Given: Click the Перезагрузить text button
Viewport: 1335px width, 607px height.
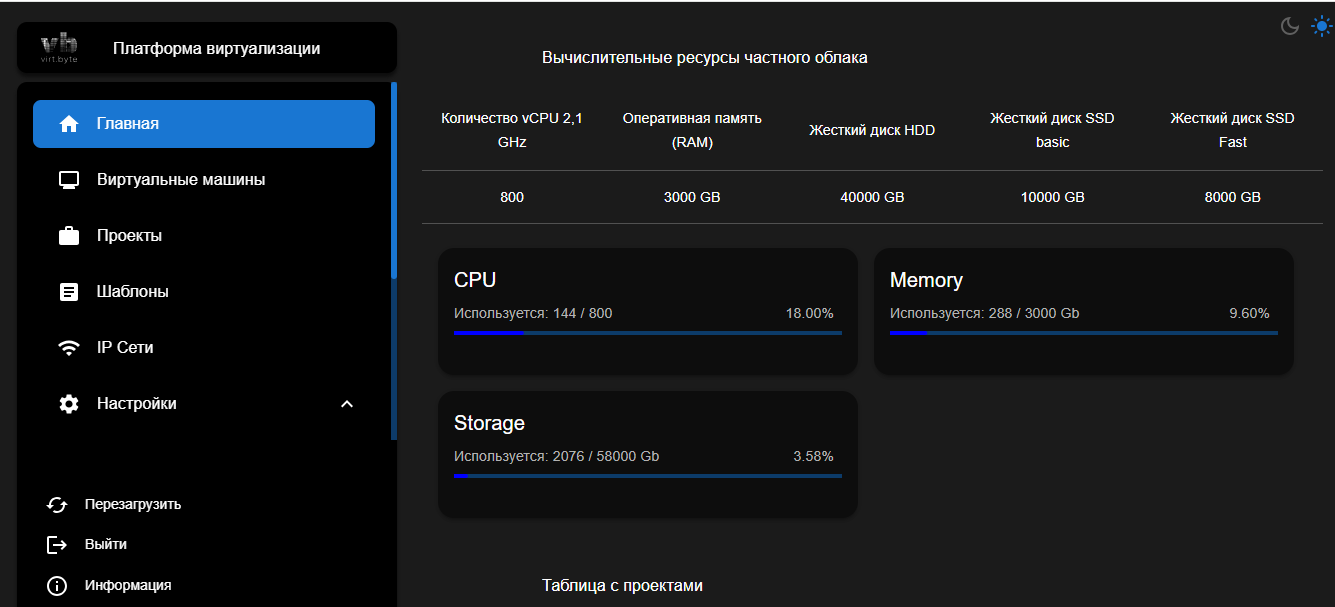Looking at the screenshot, I should 133,504.
